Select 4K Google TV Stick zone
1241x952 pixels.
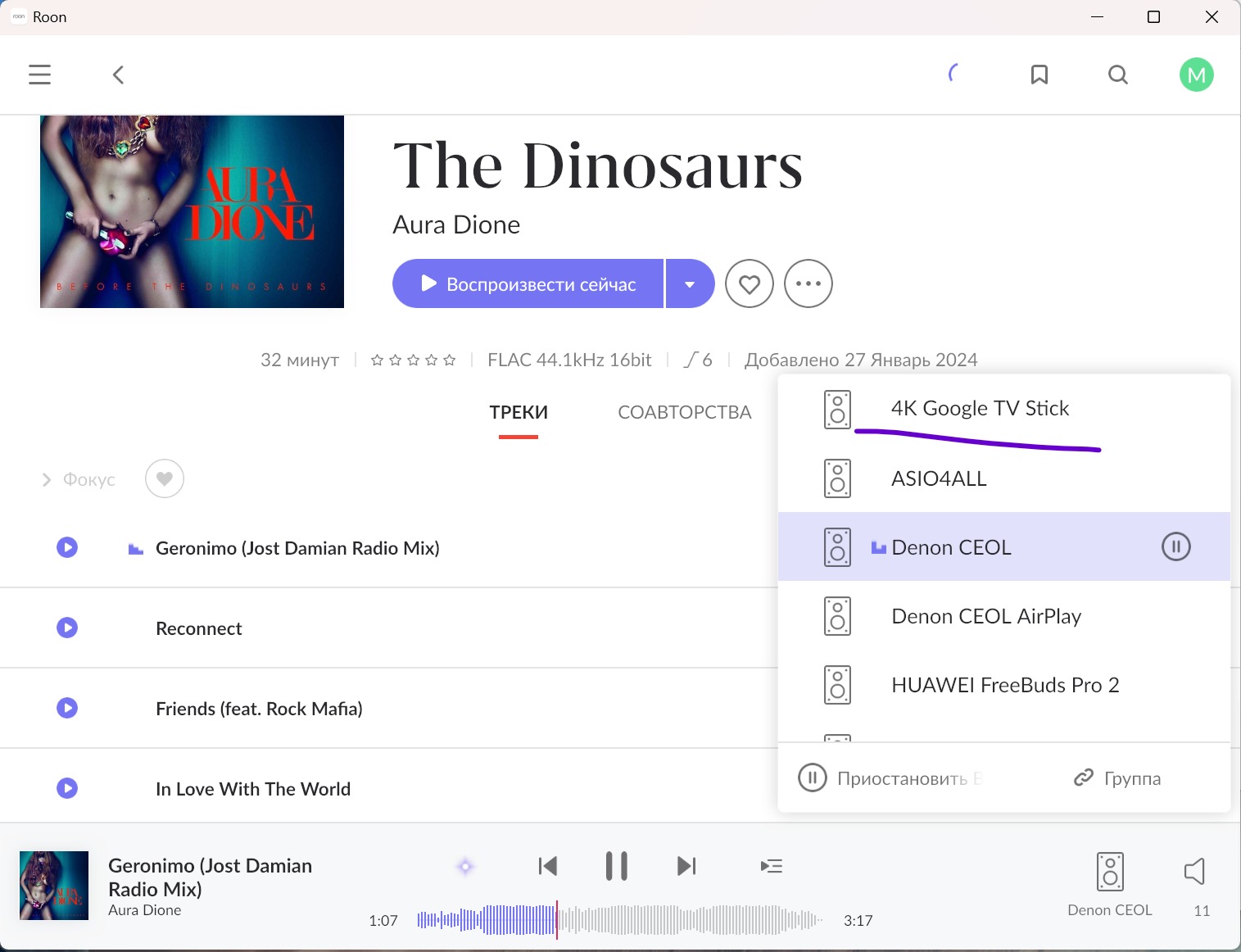pyautogui.click(x=979, y=408)
